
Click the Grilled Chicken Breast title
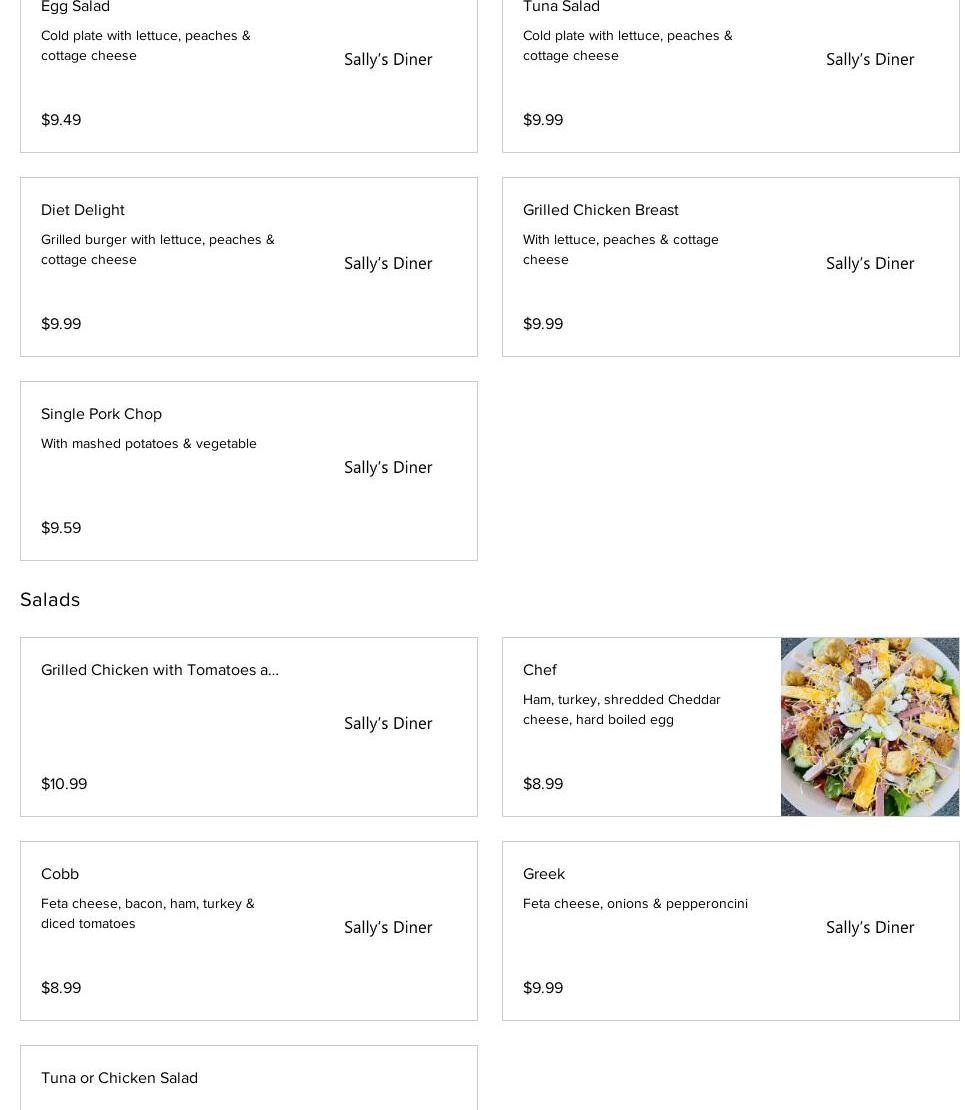pyautogui.click(x=600, y=210)
